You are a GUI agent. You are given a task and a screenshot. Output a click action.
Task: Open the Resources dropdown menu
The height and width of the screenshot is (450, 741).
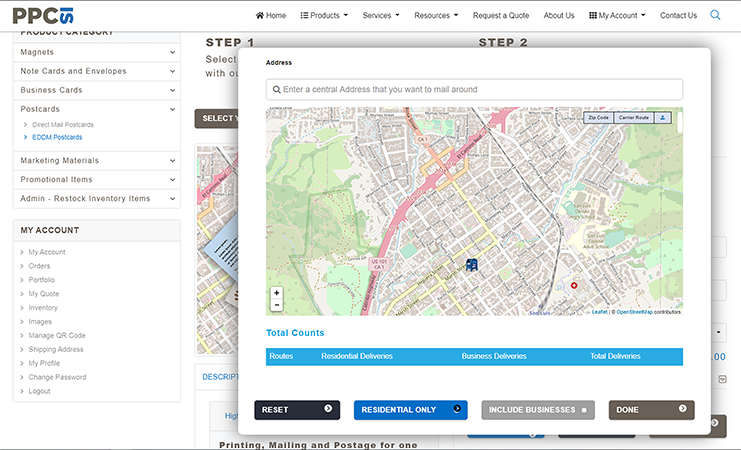(x=436, y=15)
